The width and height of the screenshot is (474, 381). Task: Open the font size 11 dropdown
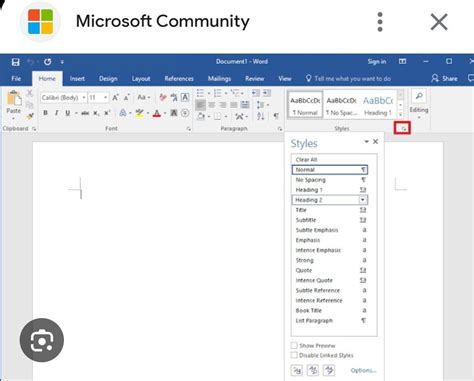pos(105,97)
